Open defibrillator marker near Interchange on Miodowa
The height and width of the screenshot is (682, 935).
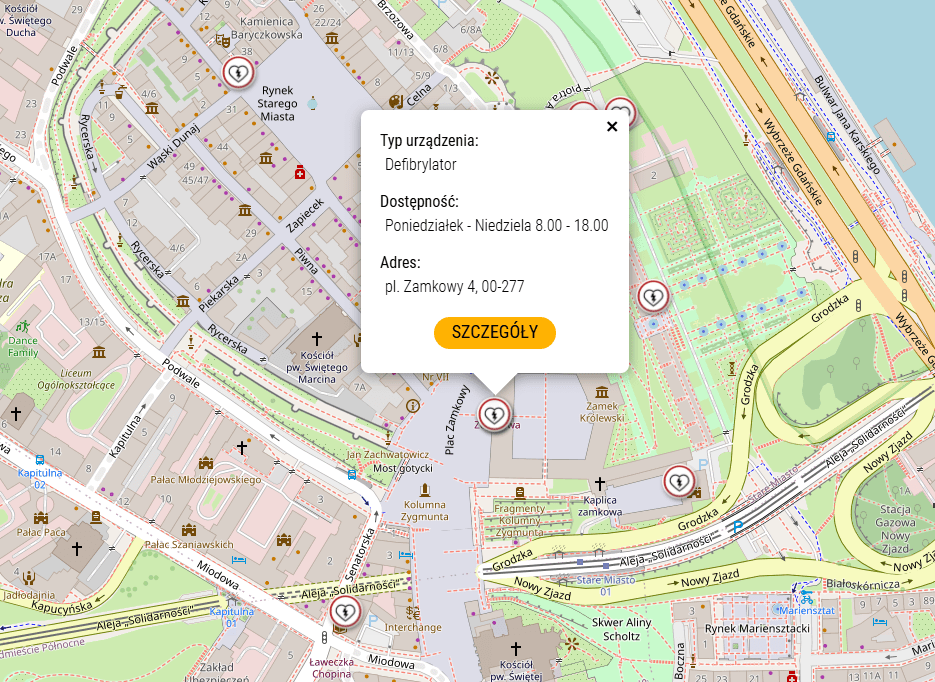[x=344, y=611]
